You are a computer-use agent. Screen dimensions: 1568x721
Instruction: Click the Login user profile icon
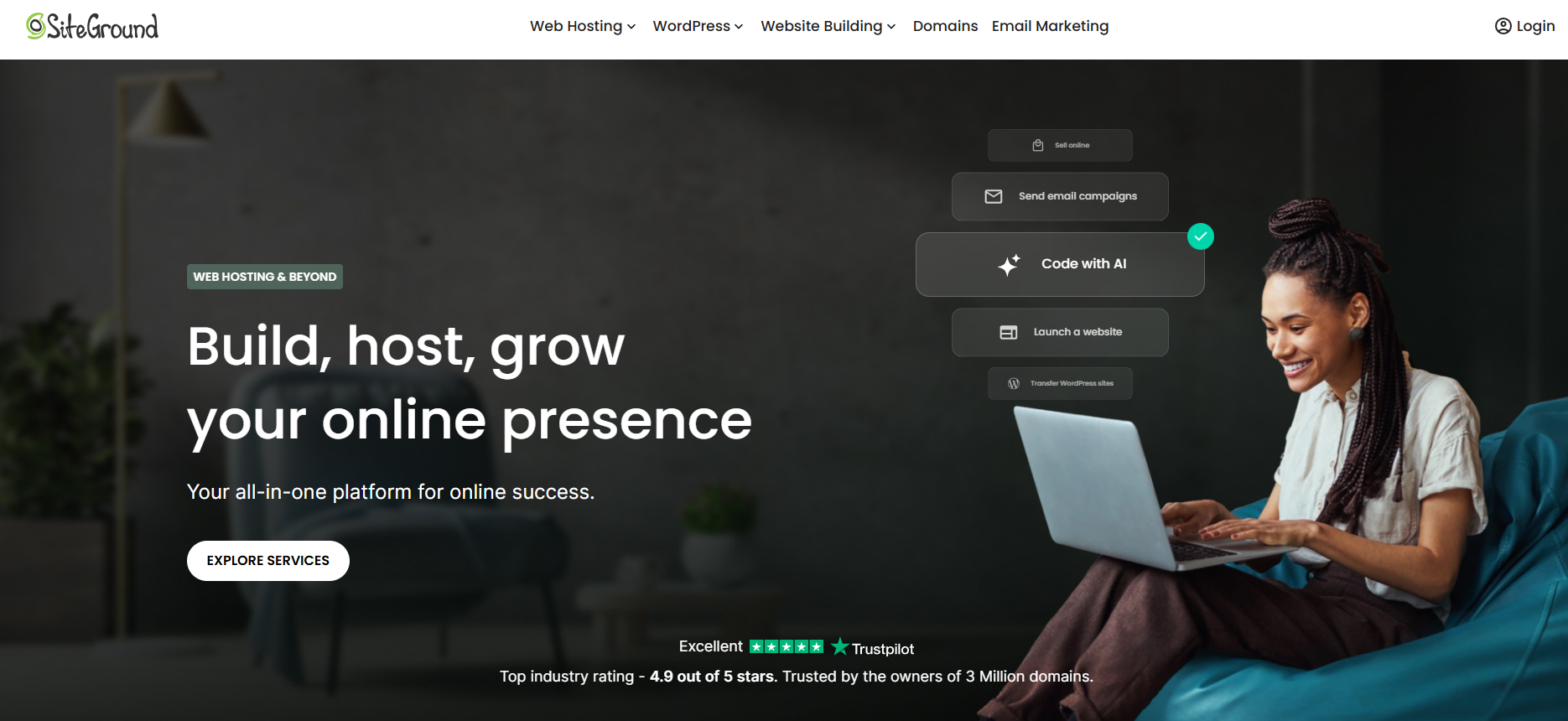click(1503, 26)
